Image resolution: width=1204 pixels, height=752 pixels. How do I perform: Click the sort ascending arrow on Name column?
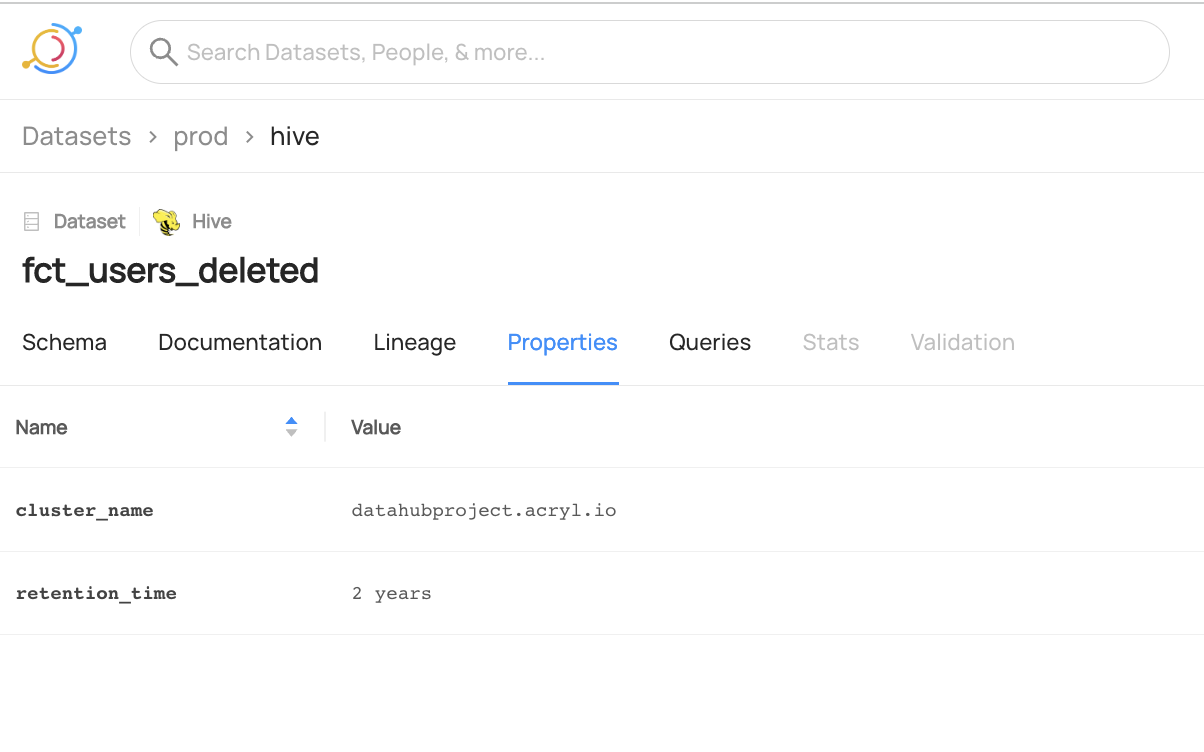(x=291, y=421)
